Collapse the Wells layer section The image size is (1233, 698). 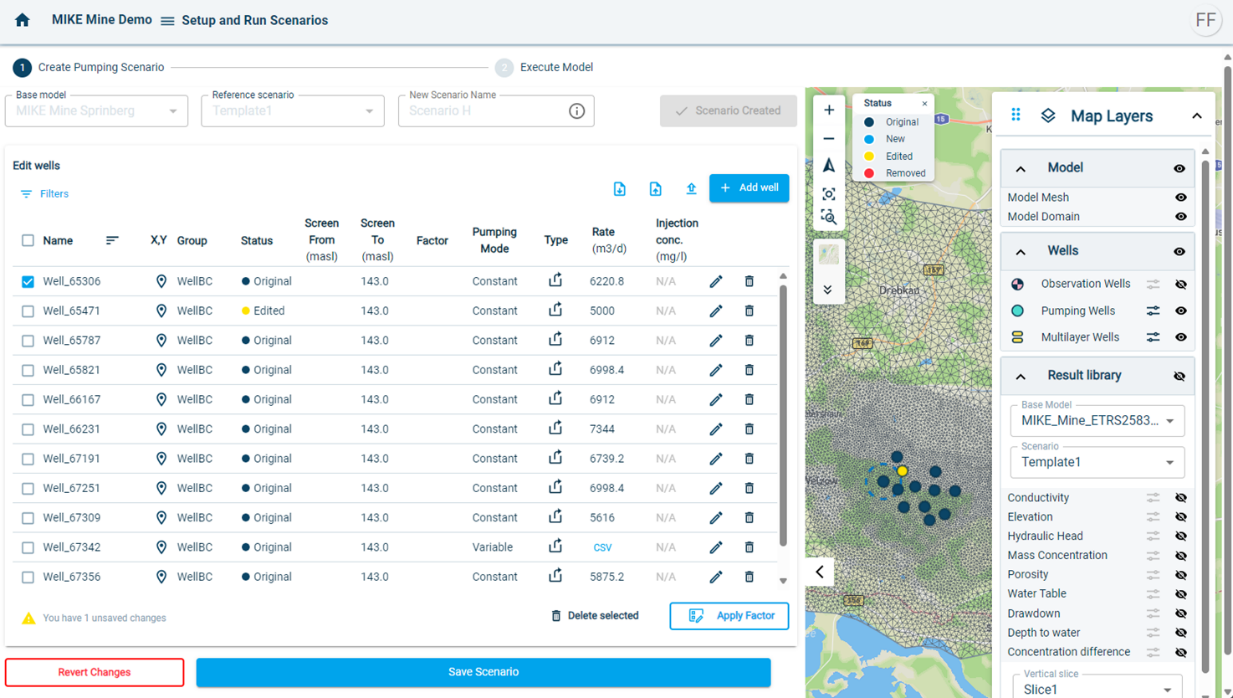coord(1021,252)
